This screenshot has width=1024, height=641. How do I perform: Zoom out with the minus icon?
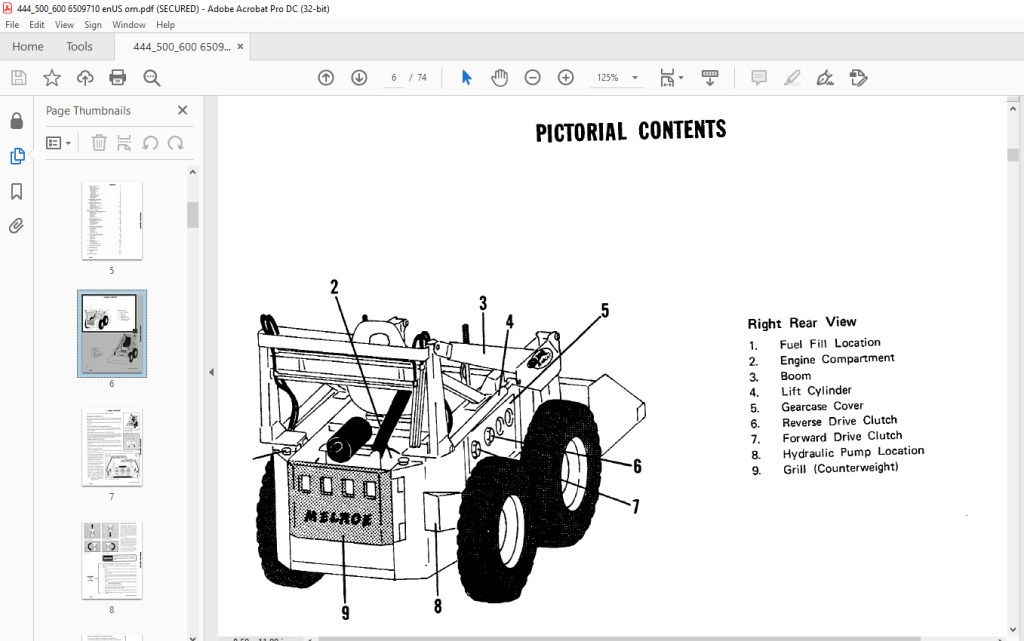pos(533,78)
